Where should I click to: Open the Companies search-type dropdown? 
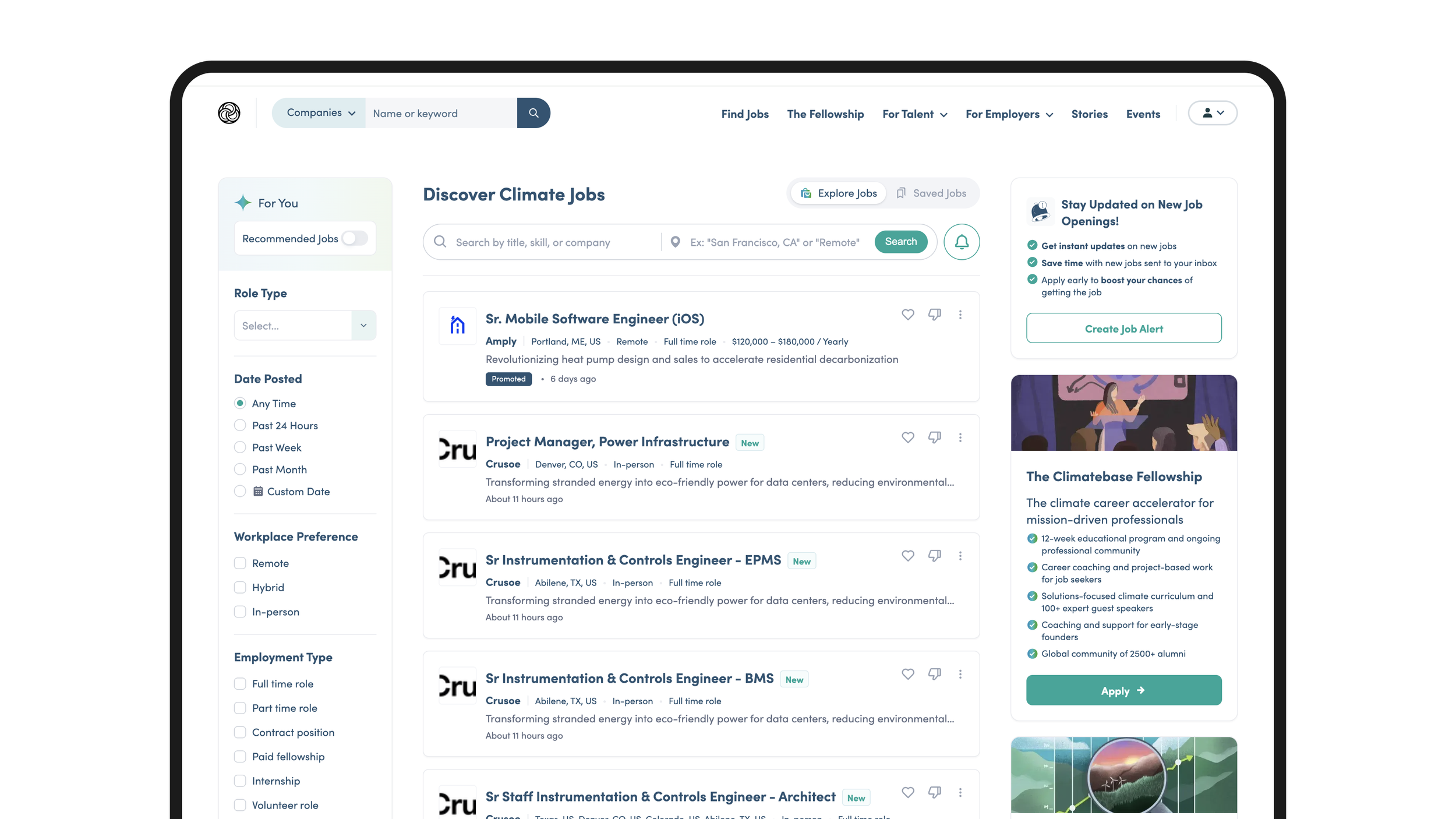click(x=319, y=113)
